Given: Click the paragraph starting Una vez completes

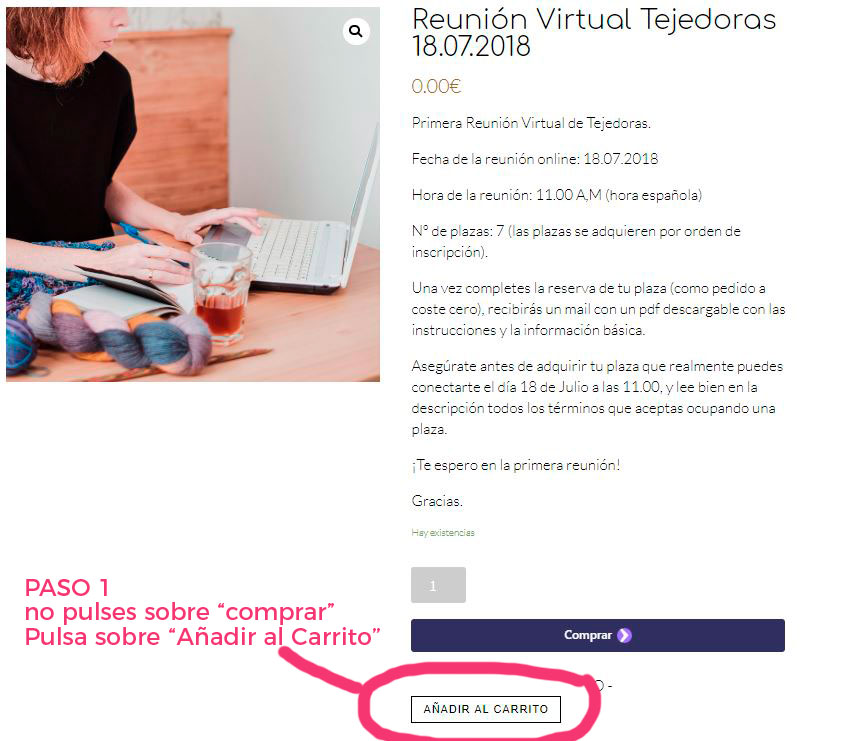Looking at the screenshot, I should pyautogui.click(x=598, y=309).
